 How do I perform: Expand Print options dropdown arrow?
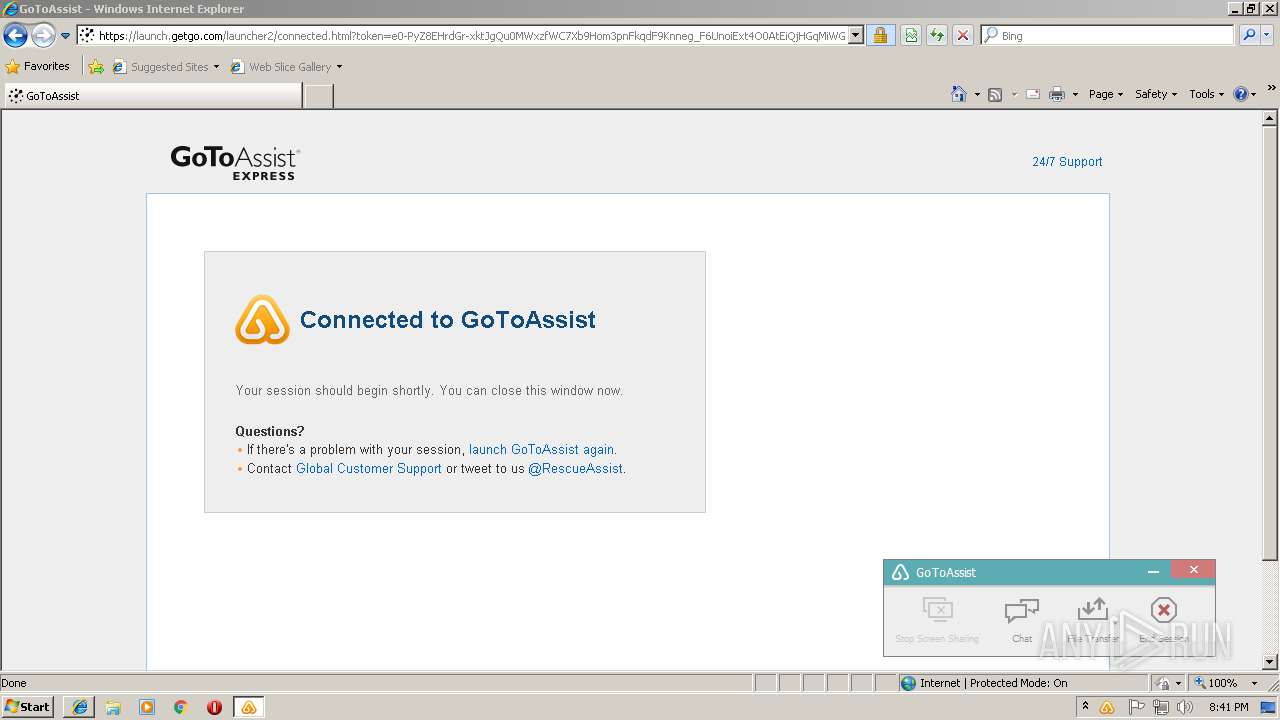(x=1075, y=94)
